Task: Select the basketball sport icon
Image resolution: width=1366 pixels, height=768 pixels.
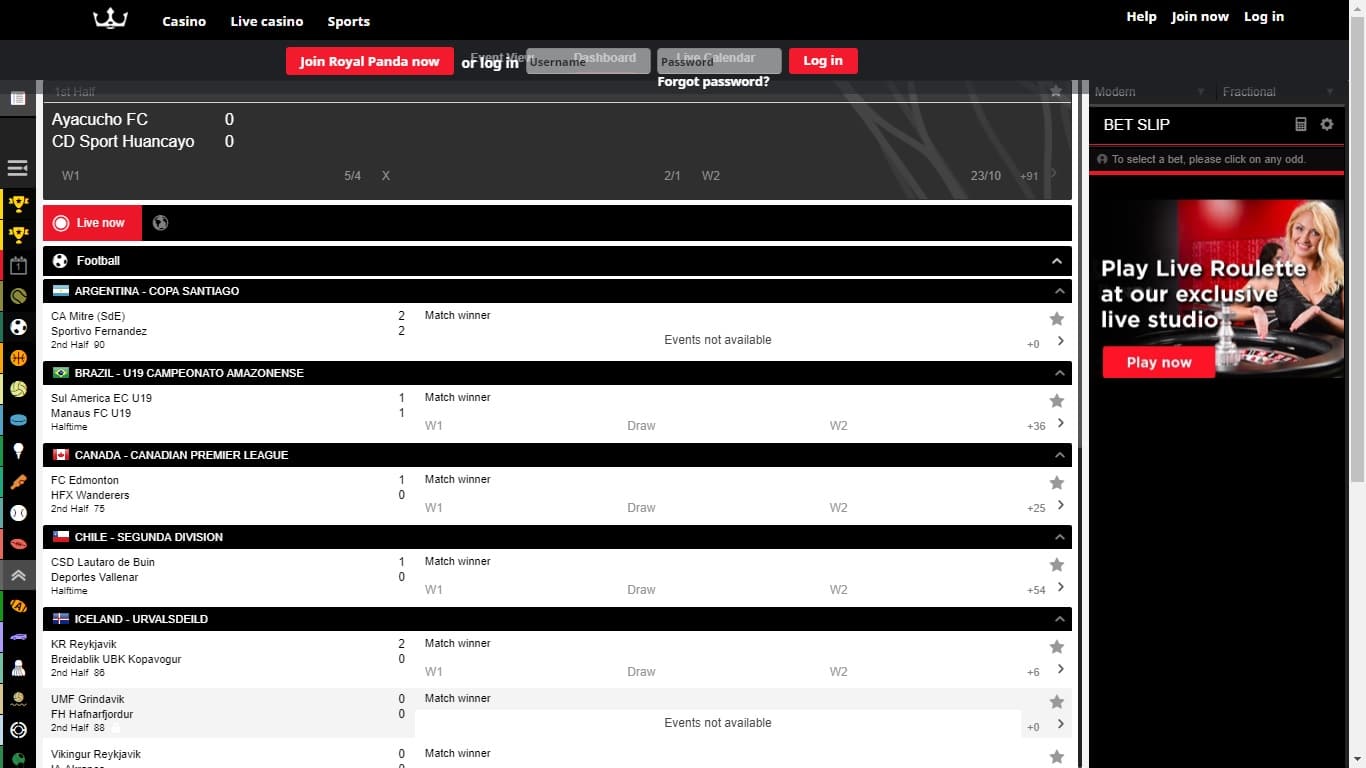Action: [x=18, y=358]
